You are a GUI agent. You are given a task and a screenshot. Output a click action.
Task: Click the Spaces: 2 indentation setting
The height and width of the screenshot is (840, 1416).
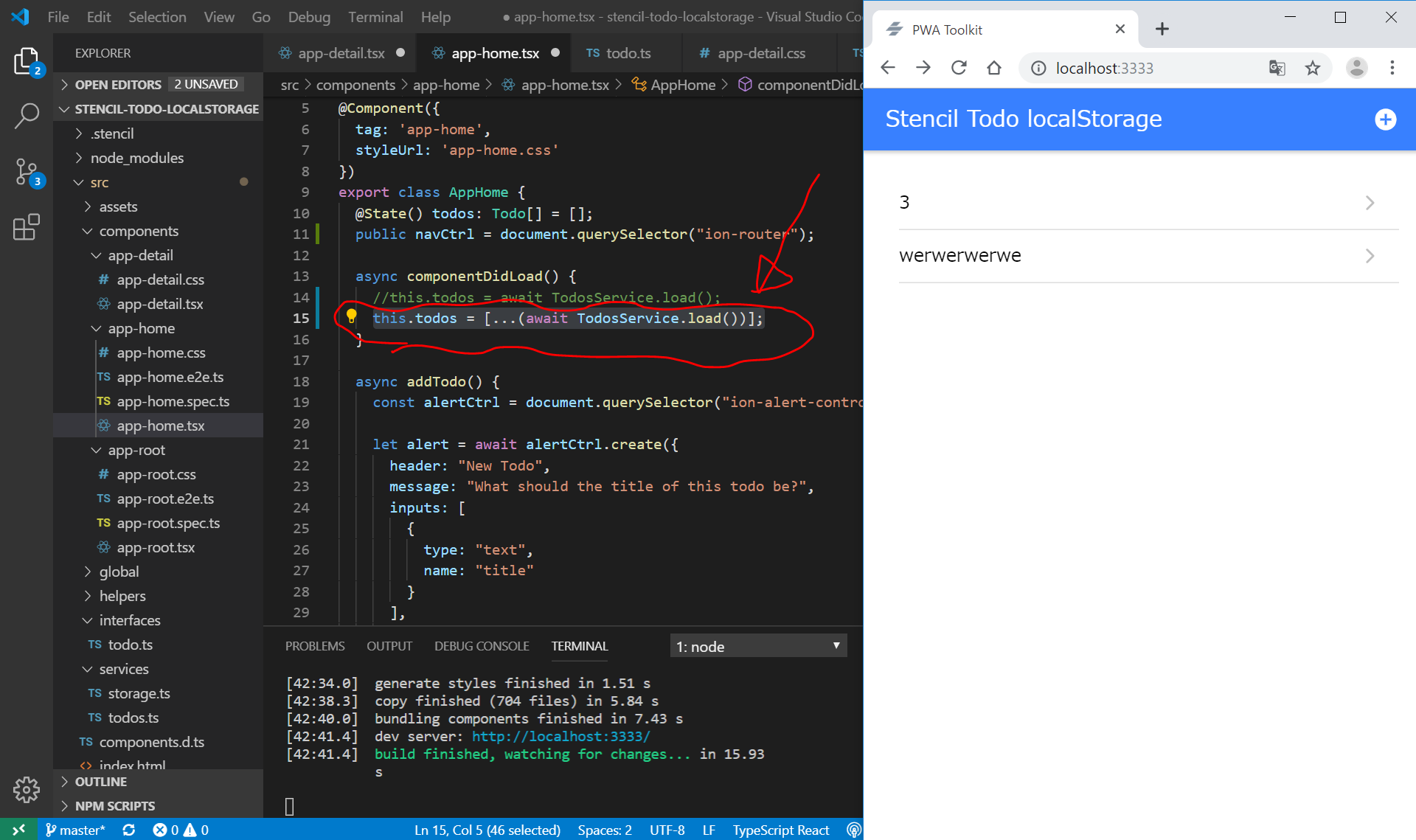tap(605, 830)
